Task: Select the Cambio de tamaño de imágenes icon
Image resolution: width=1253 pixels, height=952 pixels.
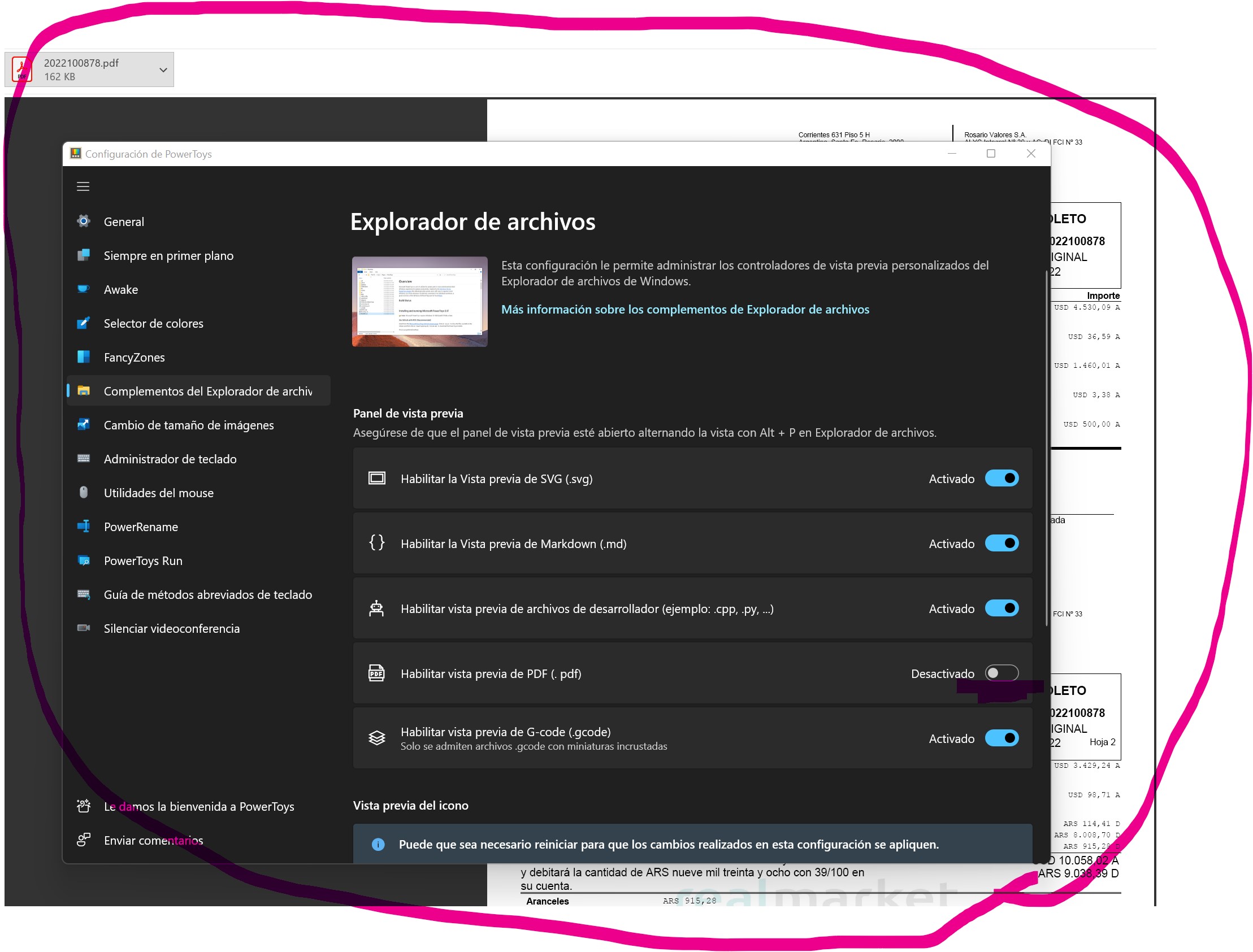Action: [84, 425]
